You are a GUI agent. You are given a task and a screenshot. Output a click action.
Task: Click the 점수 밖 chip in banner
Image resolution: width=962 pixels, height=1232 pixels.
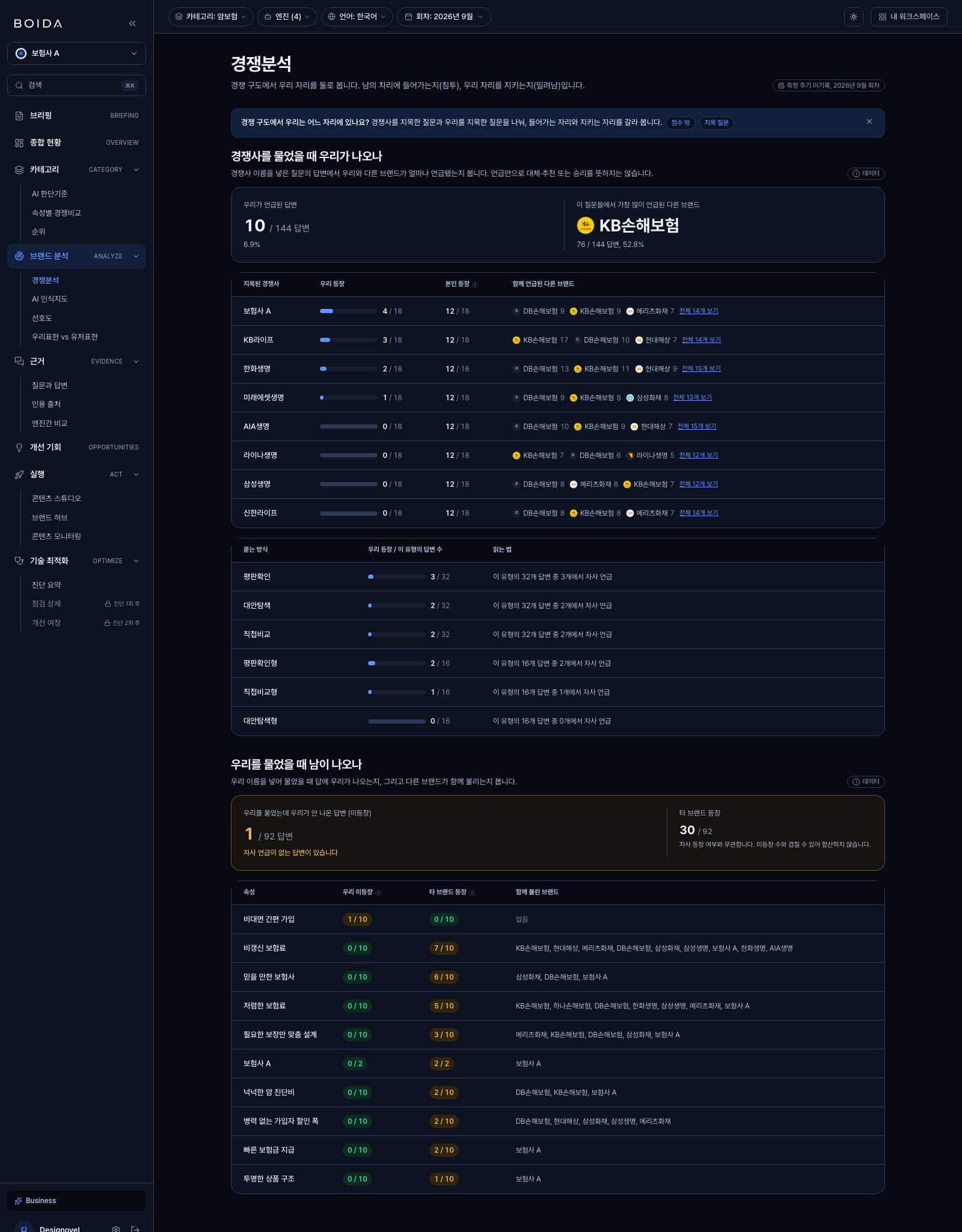[681, 123]
